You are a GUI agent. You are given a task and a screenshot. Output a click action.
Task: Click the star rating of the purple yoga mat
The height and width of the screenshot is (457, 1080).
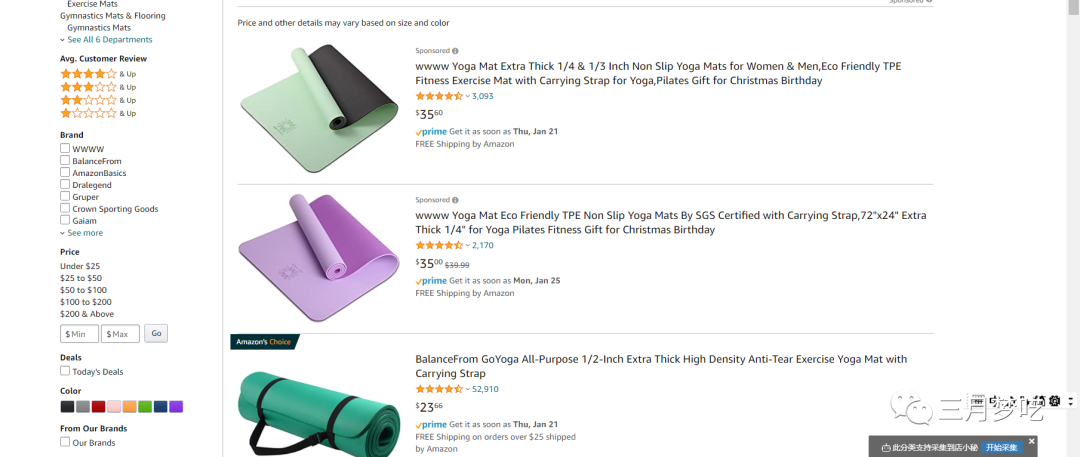pyautogui.click(x=439, y=245)
